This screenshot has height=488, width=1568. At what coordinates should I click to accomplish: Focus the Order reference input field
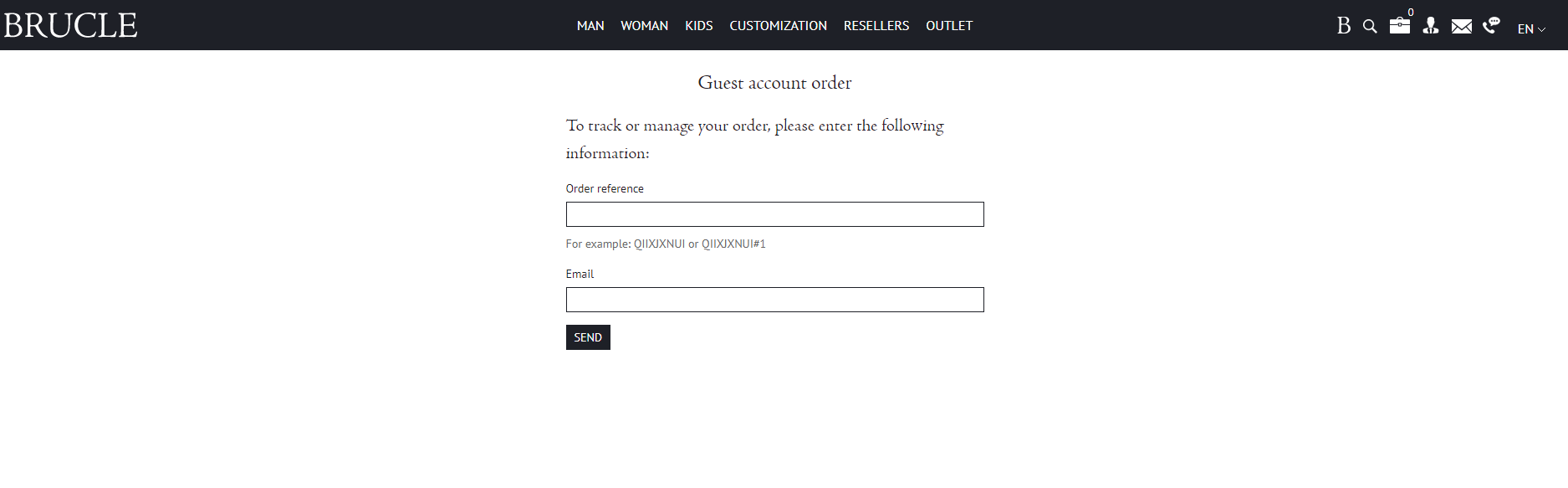coord(774,214)
